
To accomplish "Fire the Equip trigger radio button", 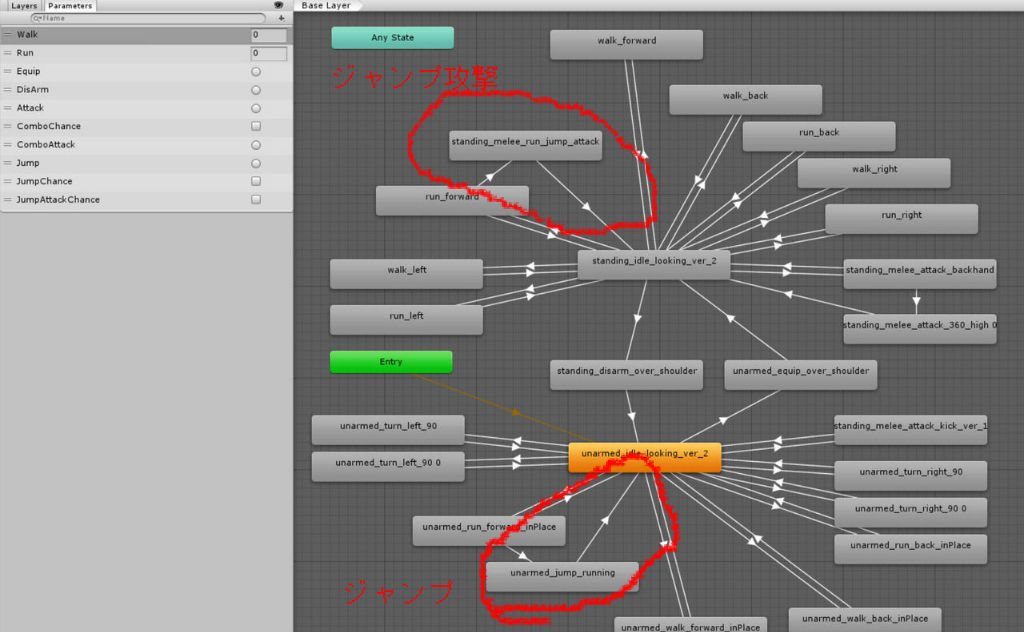I will 256,72.
